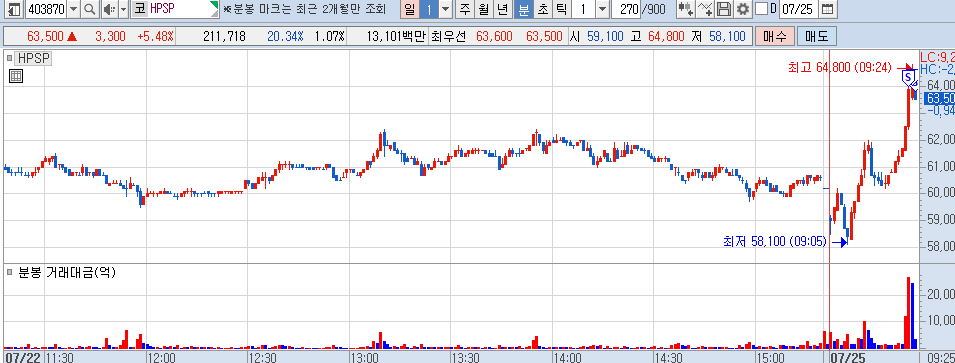Switch to the 분 minute chart toggle
The image size is (955, 363).
pos(522,9)
